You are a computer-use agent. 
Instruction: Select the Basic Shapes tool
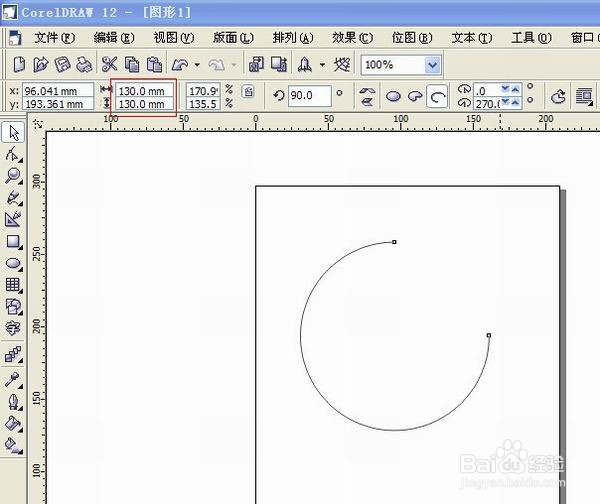tap(13, 307)
